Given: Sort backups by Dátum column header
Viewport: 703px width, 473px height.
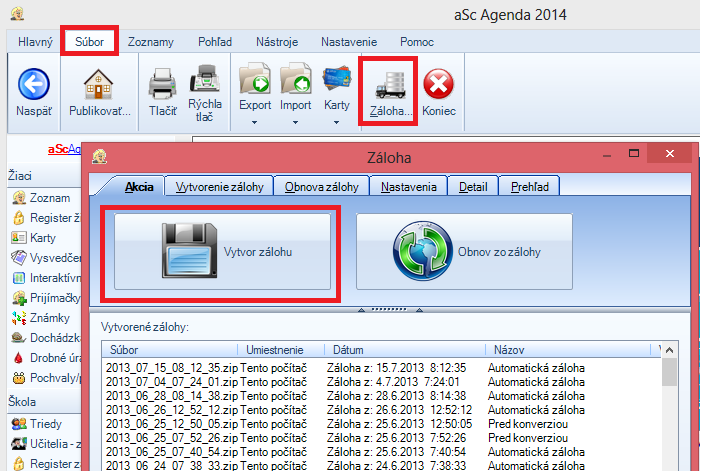Looking at the screenshot, I should click(x=405, y=350).
